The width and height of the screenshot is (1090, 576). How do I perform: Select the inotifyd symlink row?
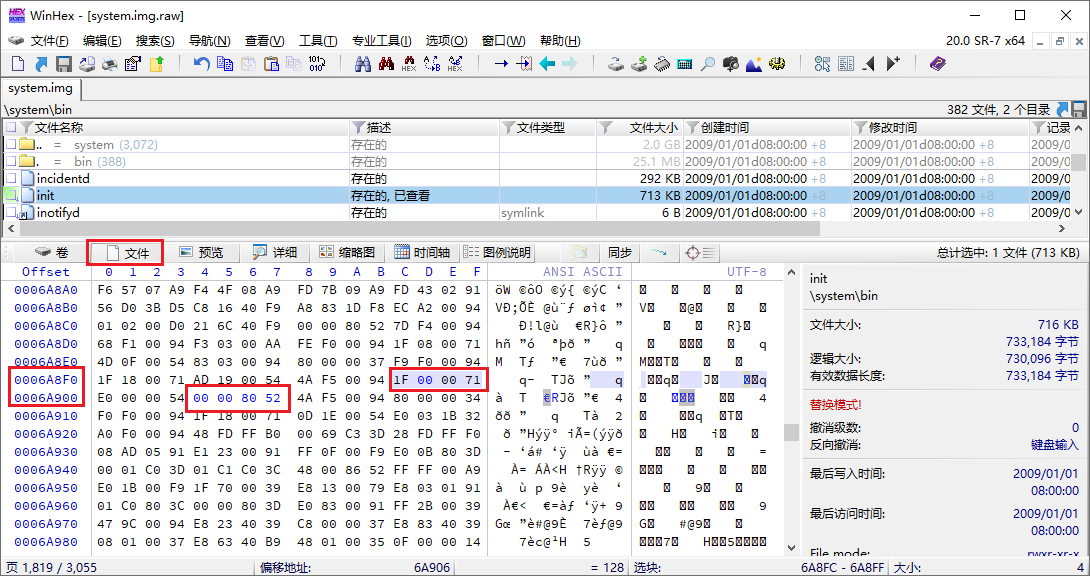click(x=535, y=213)
